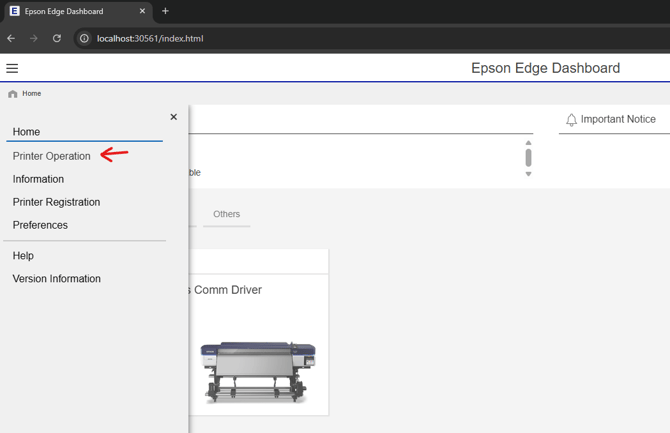Screen dimensions: 670x433
Task: Reload the page with refresh icon
Action: (57, 38)
